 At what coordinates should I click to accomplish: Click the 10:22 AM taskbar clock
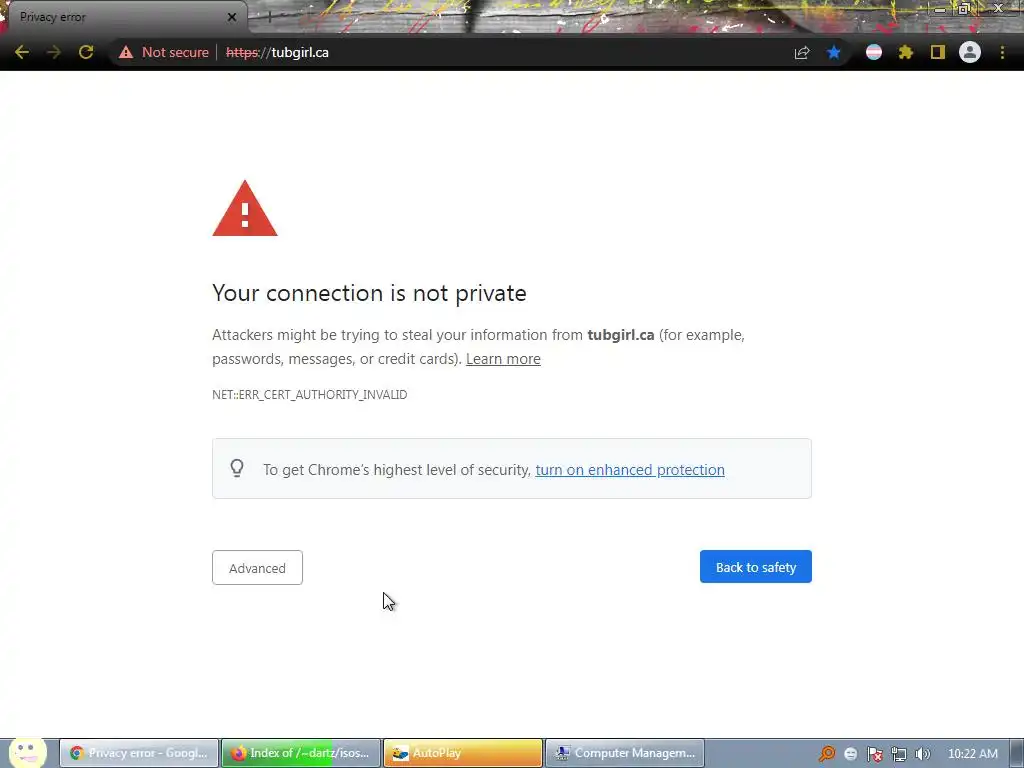[972, 754]
